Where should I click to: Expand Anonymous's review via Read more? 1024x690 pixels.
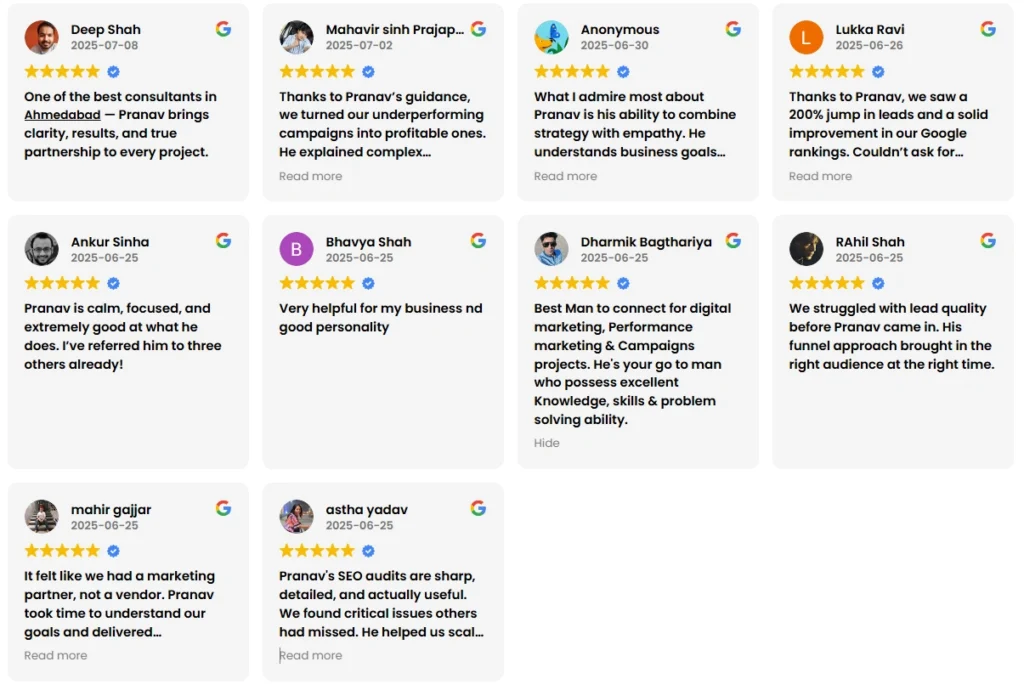pos(565,176)
